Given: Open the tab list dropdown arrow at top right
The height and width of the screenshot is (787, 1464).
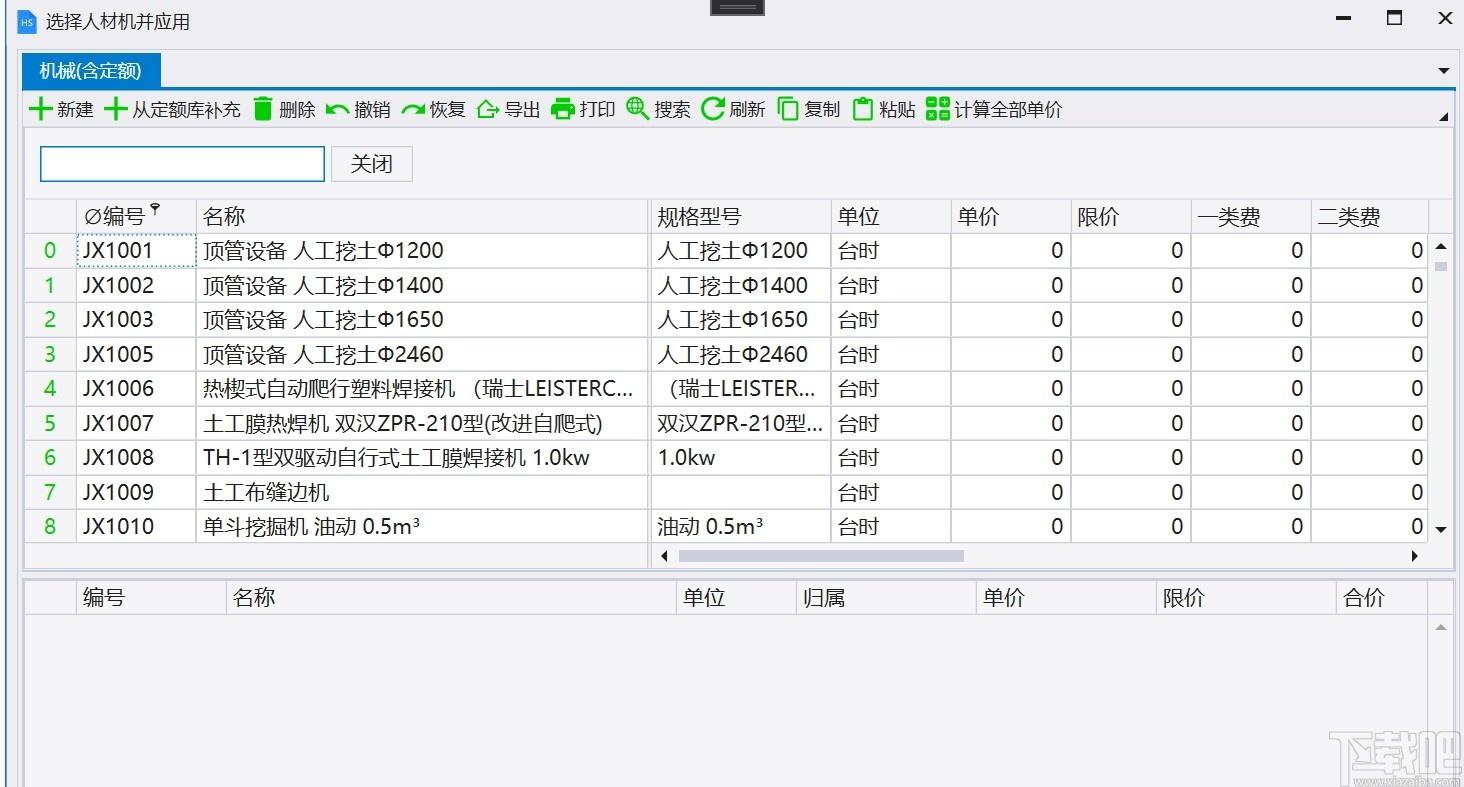Looking at the screenshot, I should coord(1443,71).
